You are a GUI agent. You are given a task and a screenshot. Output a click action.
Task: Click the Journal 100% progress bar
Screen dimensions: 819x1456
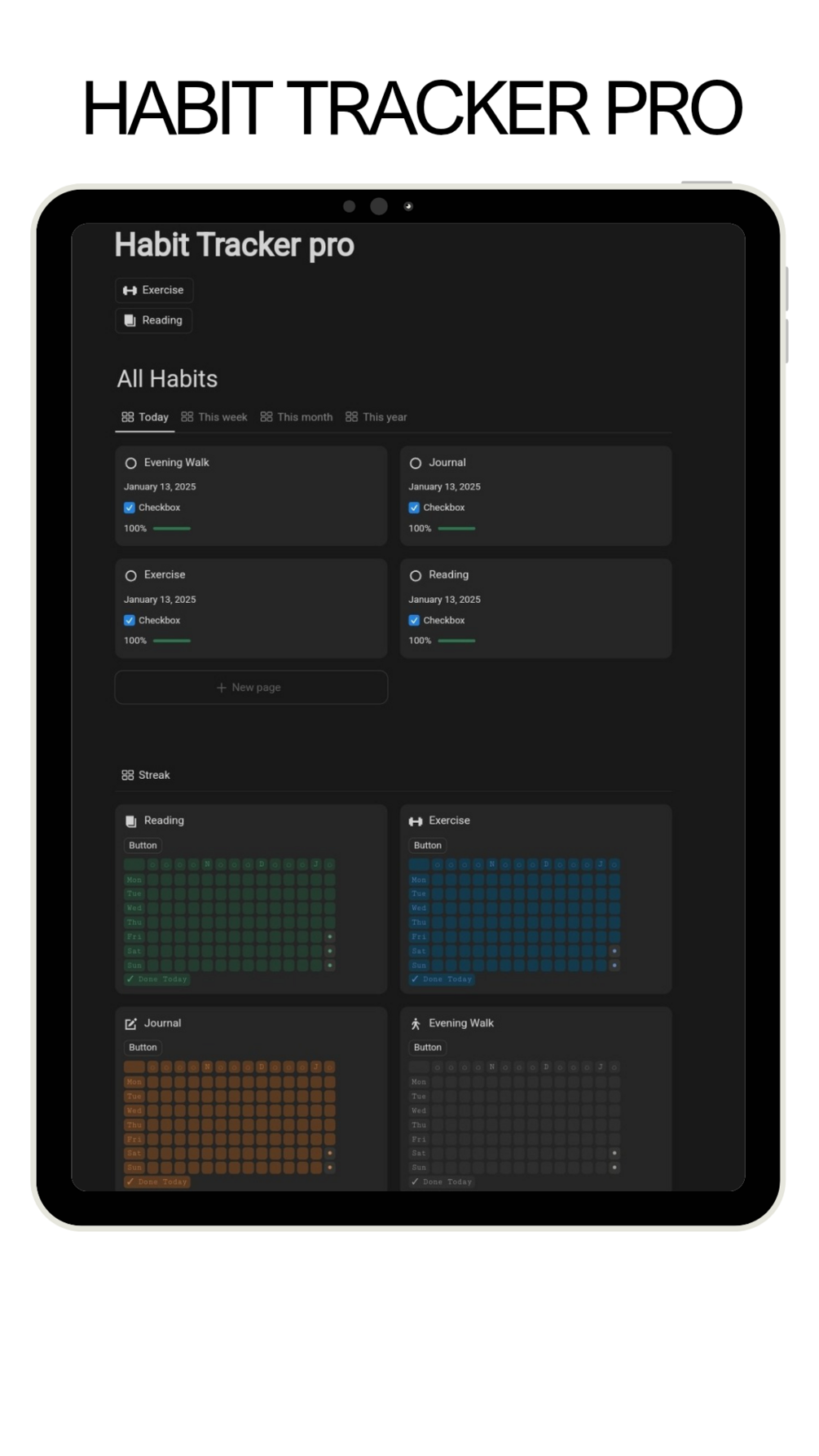(456, 529)
